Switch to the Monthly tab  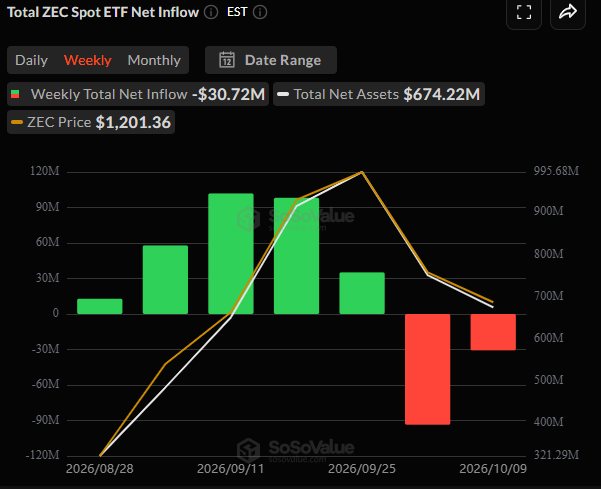pyautogui.click(x=154, y=60)
